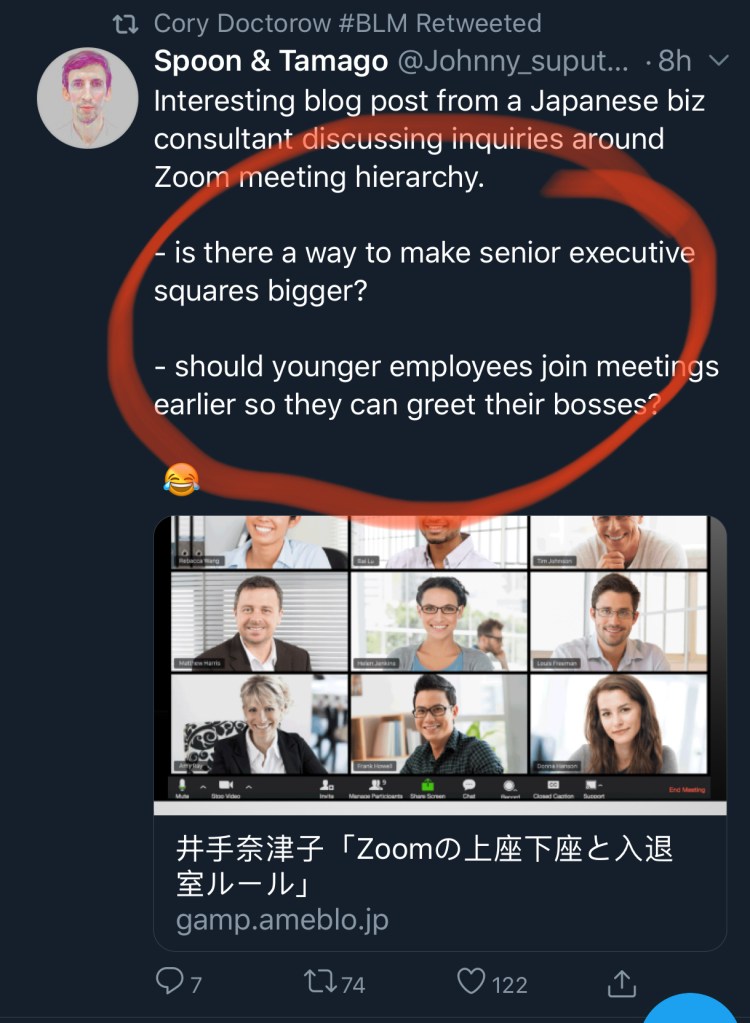750x1023 pixels.
Task: Click the Mute microphone icon in Zoom image
Action: [x=182, y=785]
